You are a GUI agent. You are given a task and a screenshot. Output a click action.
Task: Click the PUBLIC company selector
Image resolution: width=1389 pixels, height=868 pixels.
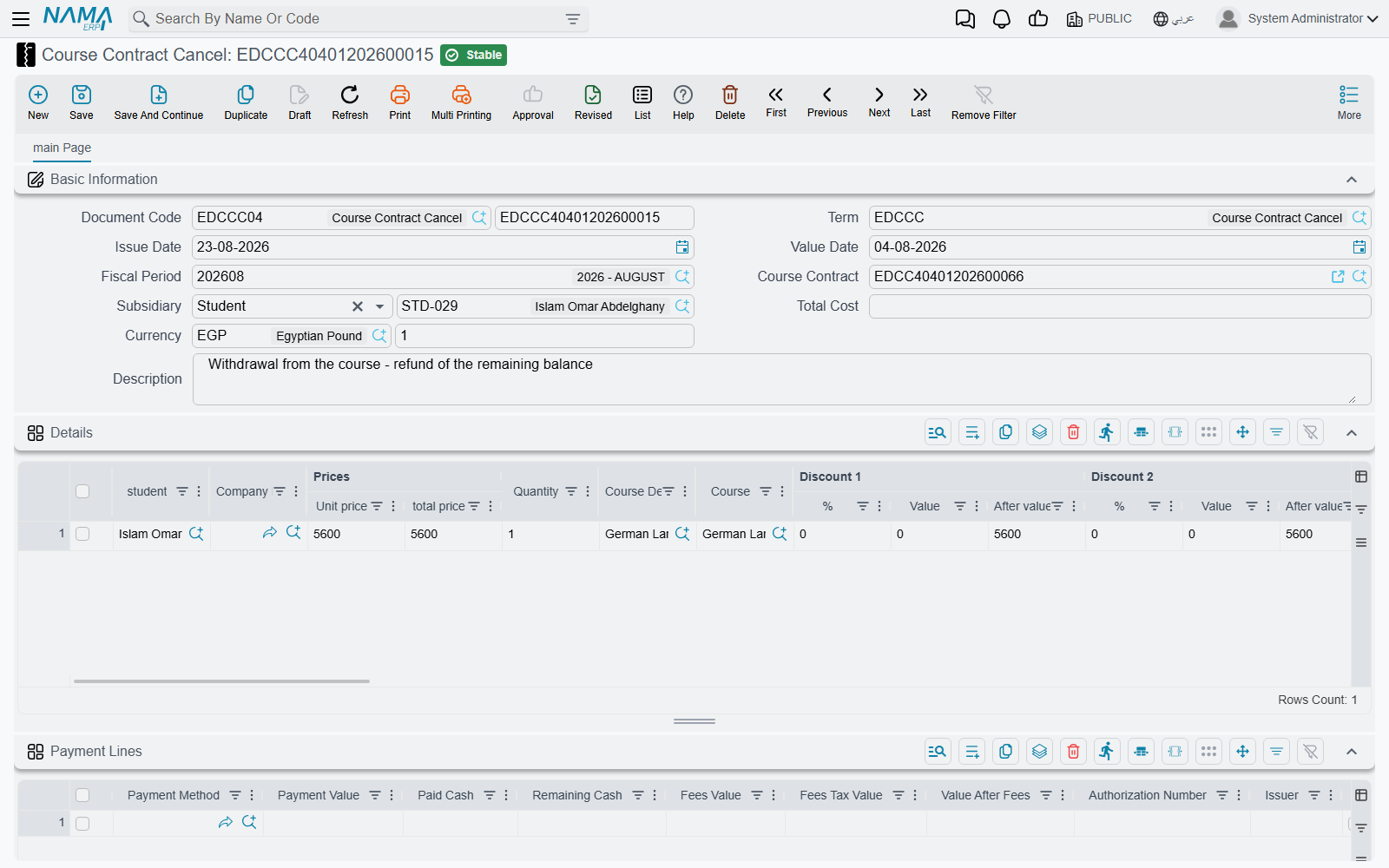pyautogui.click(x=1099, y=18)
